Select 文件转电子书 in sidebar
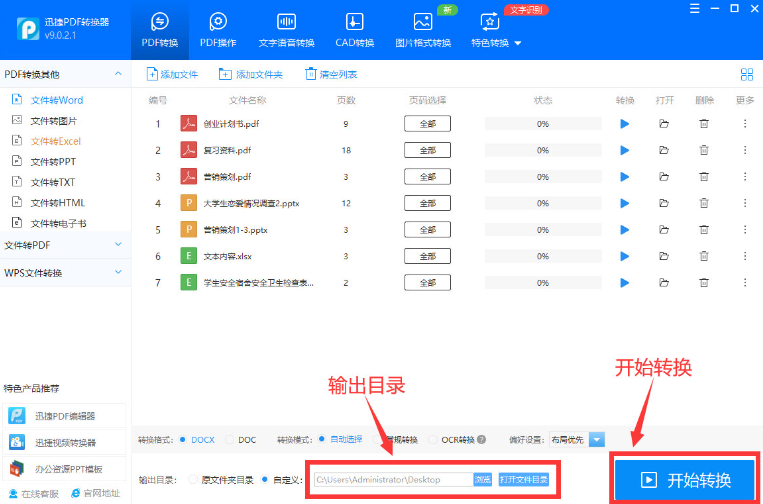 tap(58, 223)
